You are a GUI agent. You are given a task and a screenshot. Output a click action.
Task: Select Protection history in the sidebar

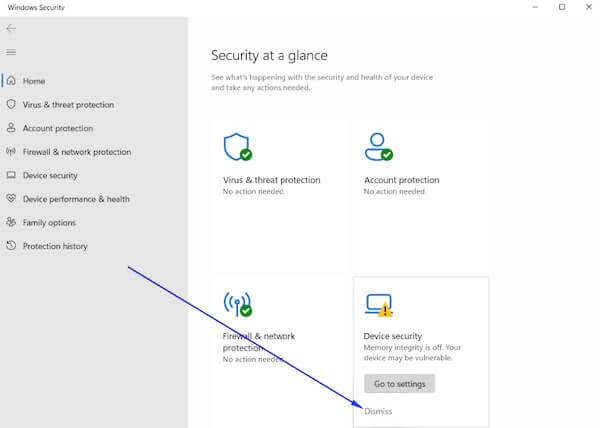pos(55,246)
